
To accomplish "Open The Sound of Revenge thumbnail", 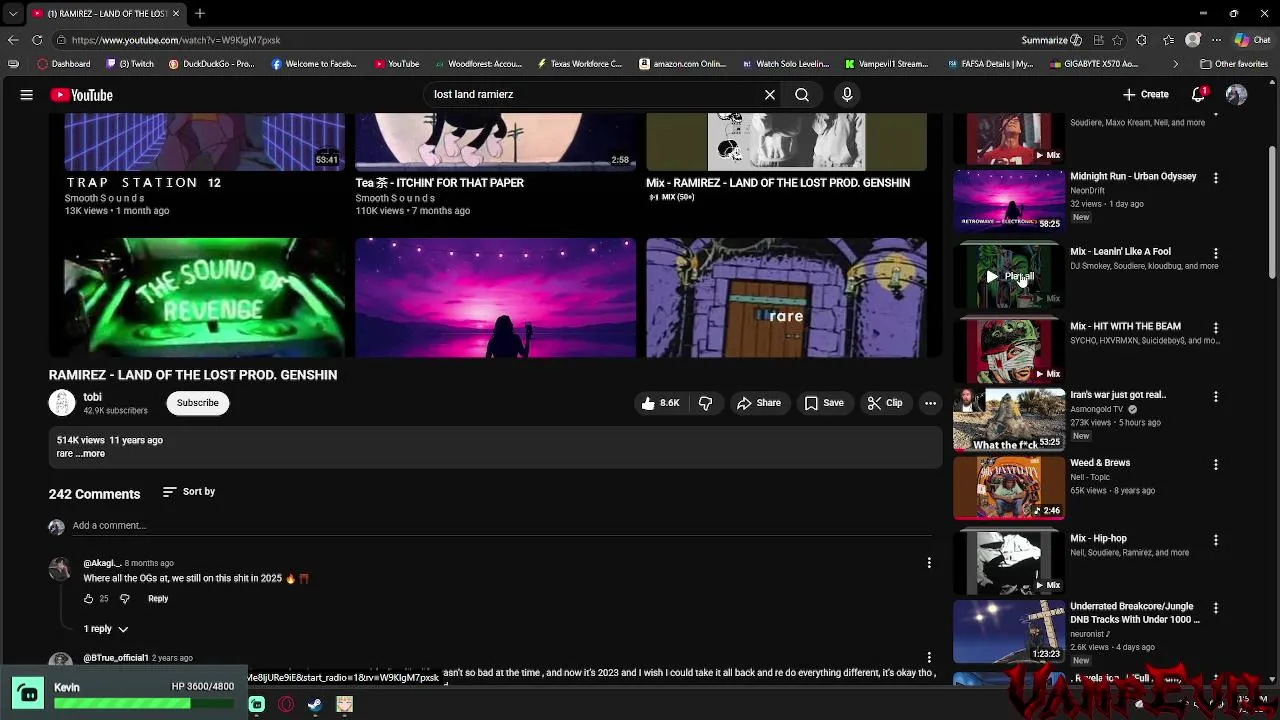I will click(204, 297).
